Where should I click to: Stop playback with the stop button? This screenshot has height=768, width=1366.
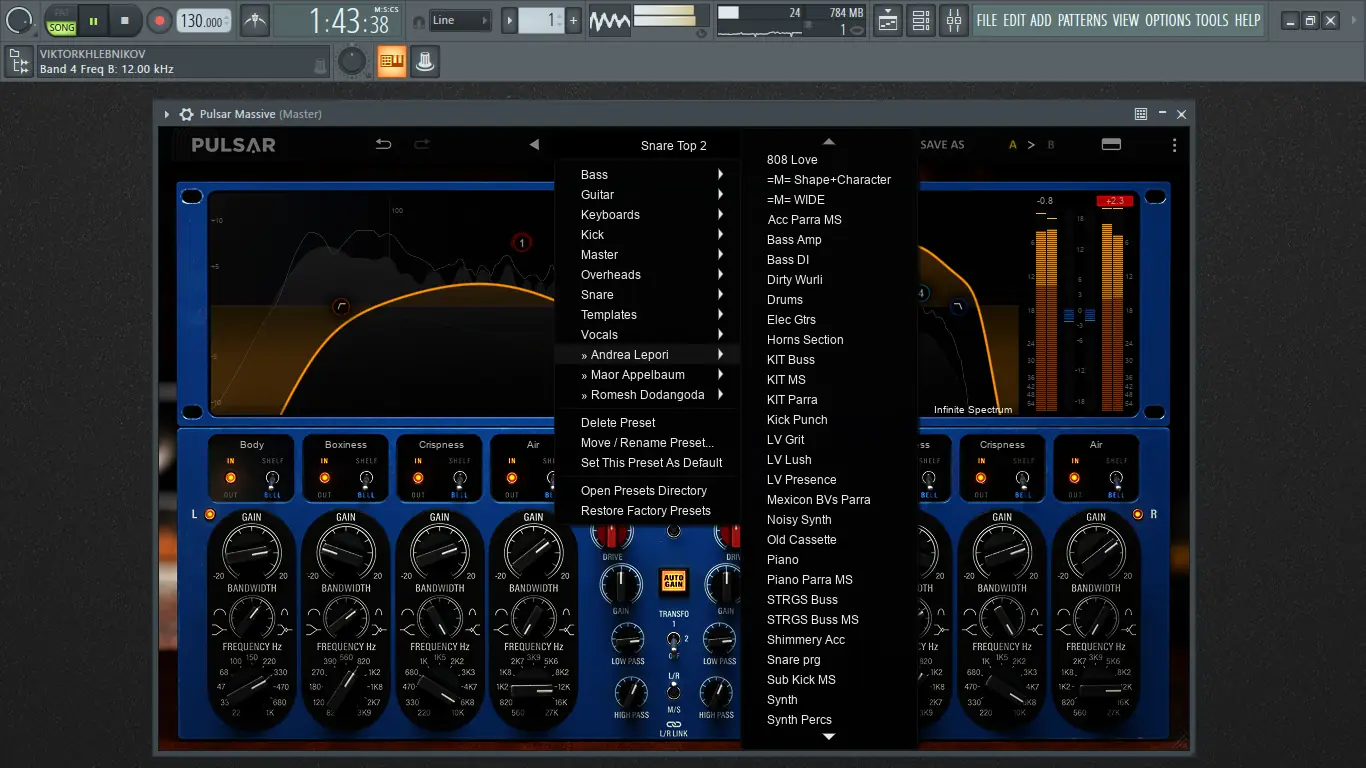click(125, 20)
